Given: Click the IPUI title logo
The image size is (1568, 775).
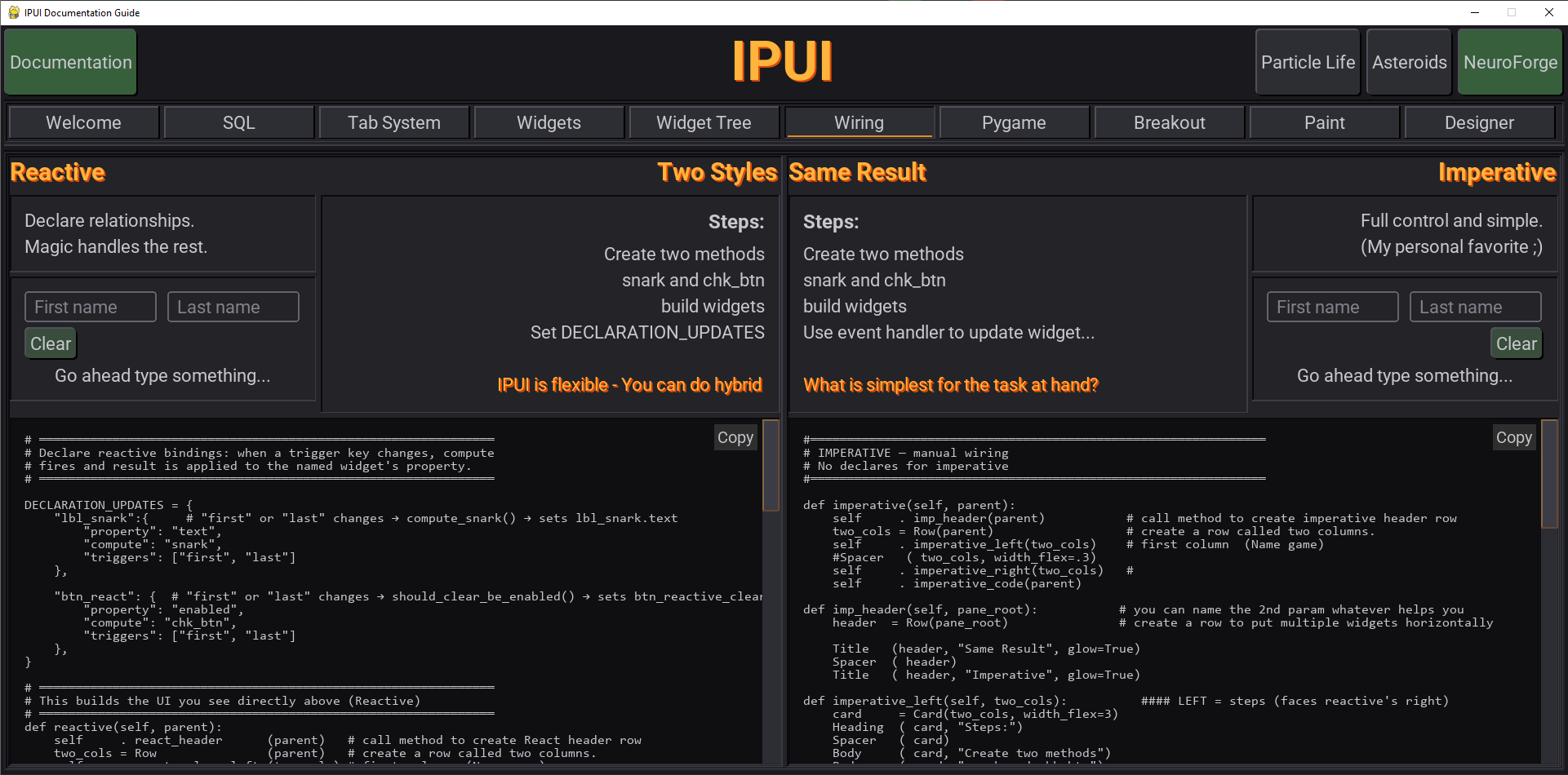Looking at the screenshot, I should click(783, 62).
